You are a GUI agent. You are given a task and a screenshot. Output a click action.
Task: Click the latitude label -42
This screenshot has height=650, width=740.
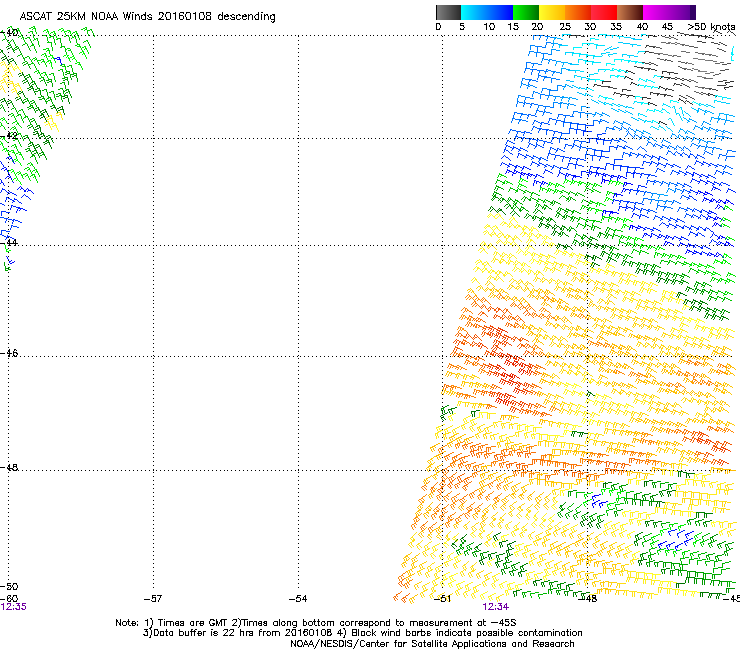pos(9,135)
